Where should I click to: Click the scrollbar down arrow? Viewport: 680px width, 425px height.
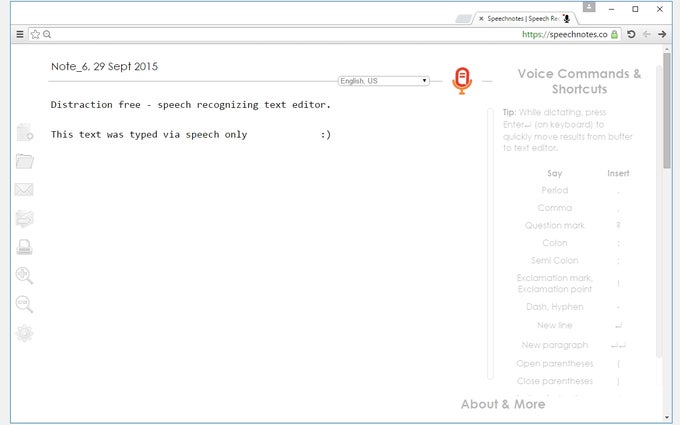(x=667, y=418)
